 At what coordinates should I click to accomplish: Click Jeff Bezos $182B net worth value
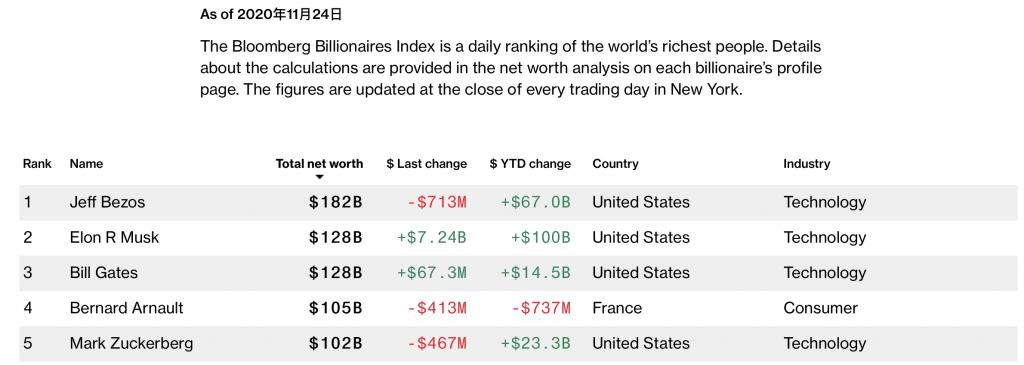pos(336,202)
